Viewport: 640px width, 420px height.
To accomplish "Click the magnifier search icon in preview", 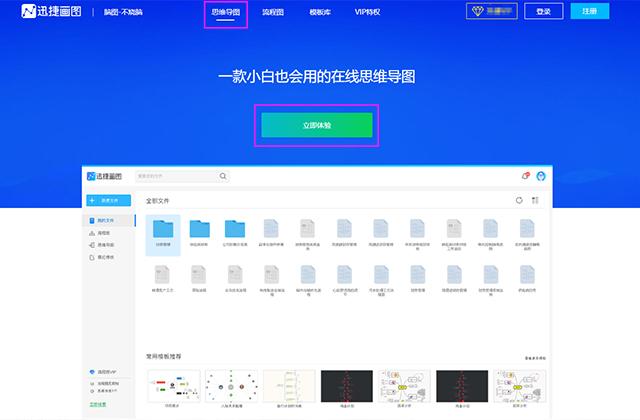I will pyautogui.click(x=223, y=176).
